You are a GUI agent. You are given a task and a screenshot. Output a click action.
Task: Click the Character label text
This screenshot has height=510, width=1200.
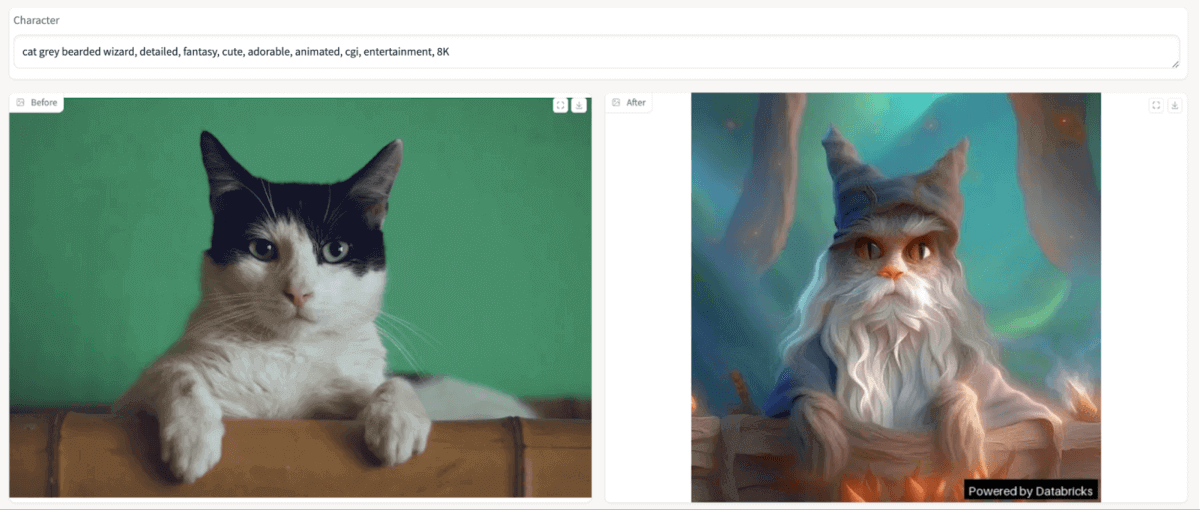click(x=36, y=20)
